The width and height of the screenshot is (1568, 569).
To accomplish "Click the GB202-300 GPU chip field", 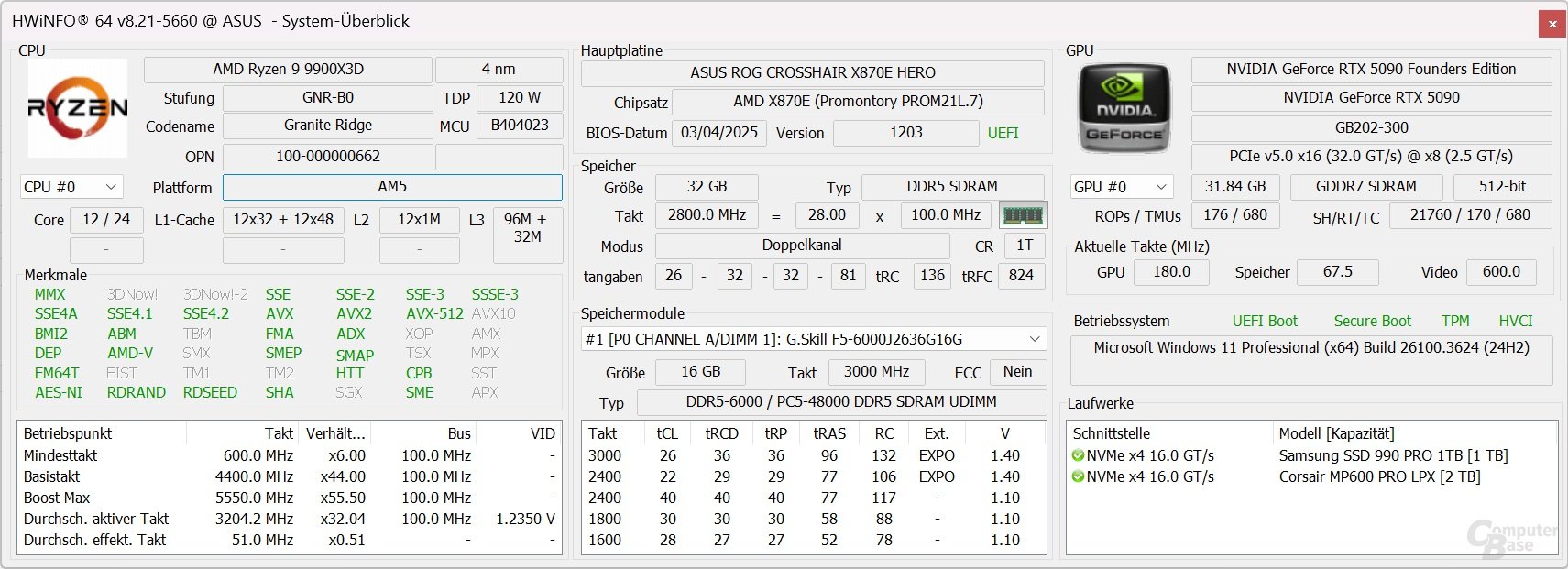I will point(1371,128).
